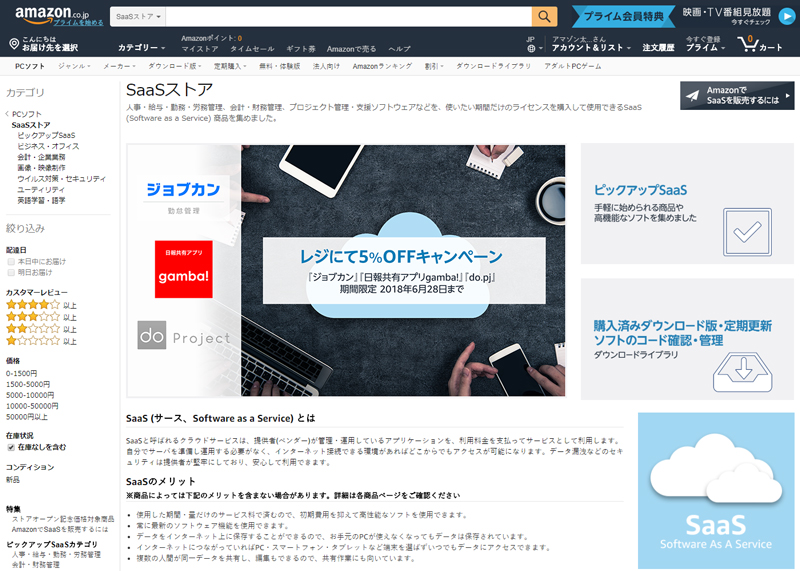The width and height of the screenshot is (800, 571).
Task: Check the 明日お届け checkbox
Action: [x=11, y=272]
